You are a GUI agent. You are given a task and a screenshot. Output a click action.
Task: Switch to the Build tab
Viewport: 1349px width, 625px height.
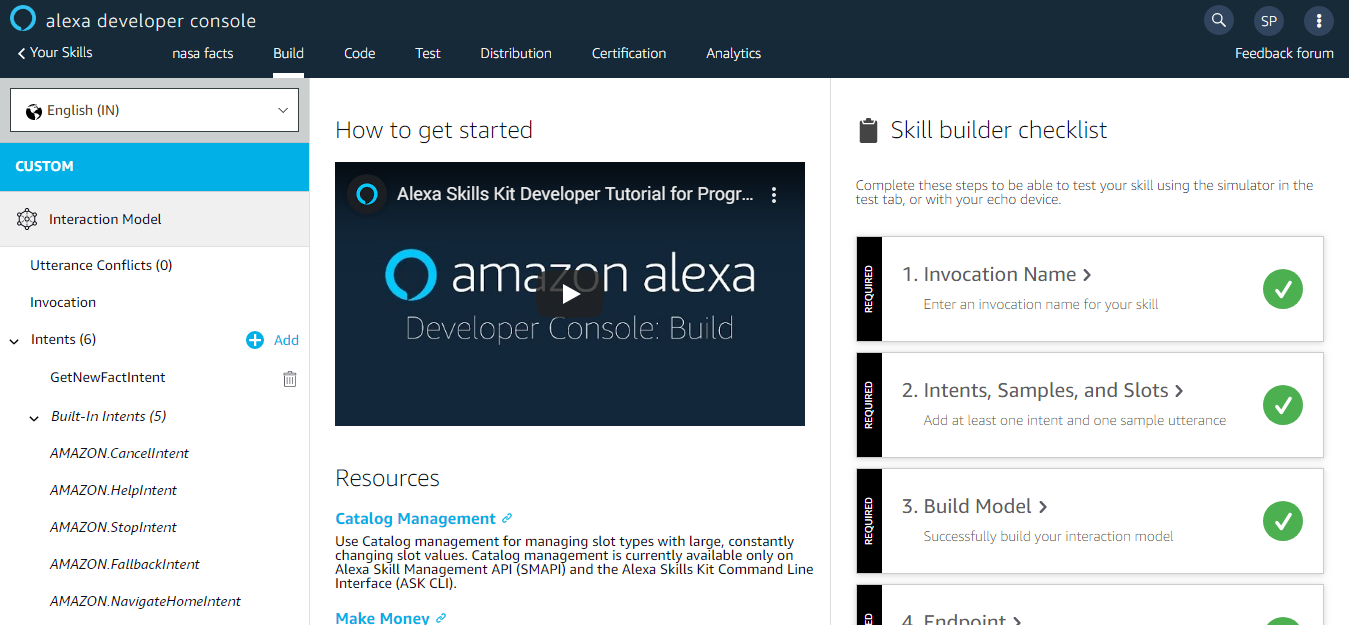(288, 53)
